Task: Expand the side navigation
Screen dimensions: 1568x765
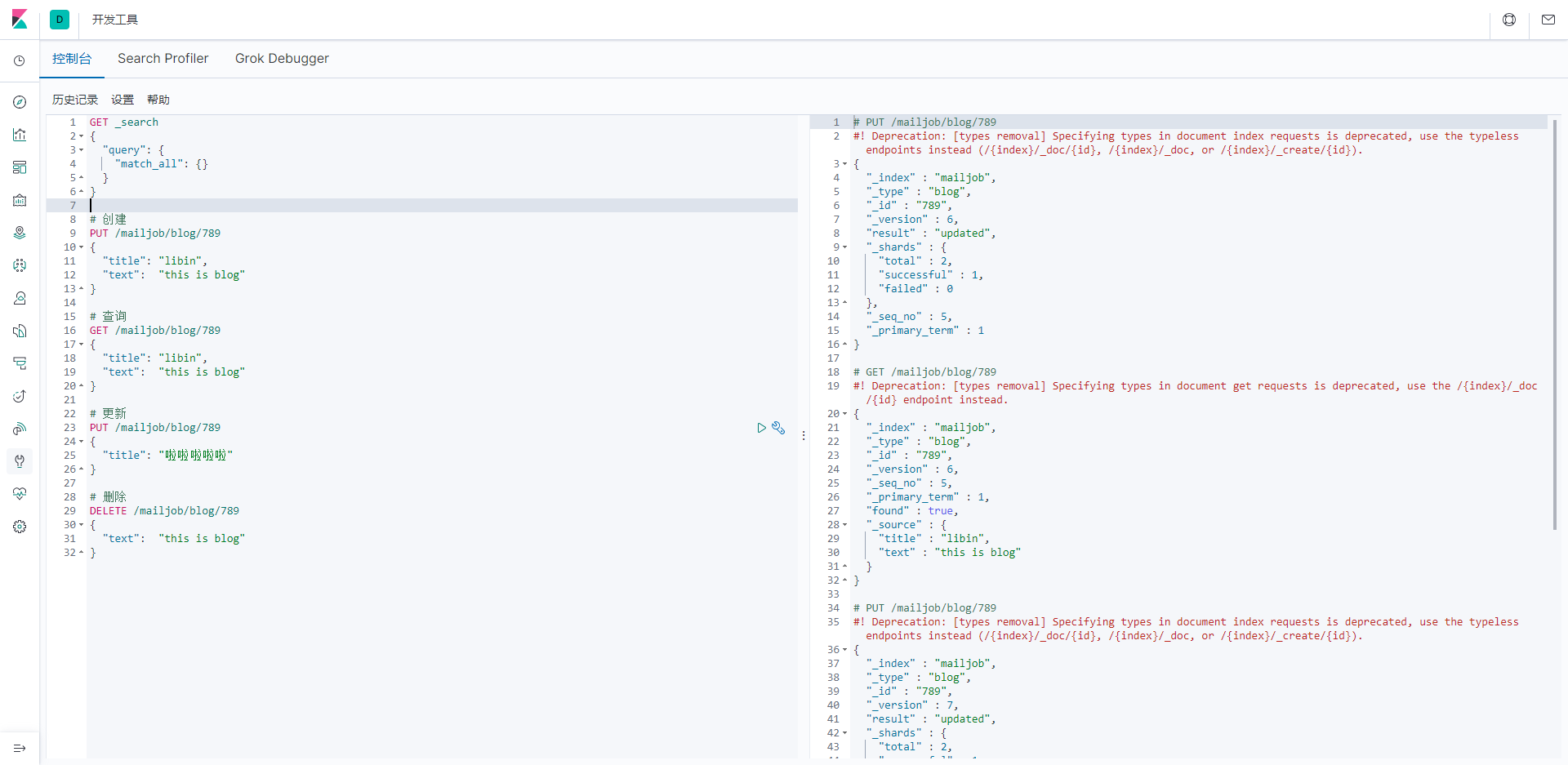Action: (x=20, y=748)
